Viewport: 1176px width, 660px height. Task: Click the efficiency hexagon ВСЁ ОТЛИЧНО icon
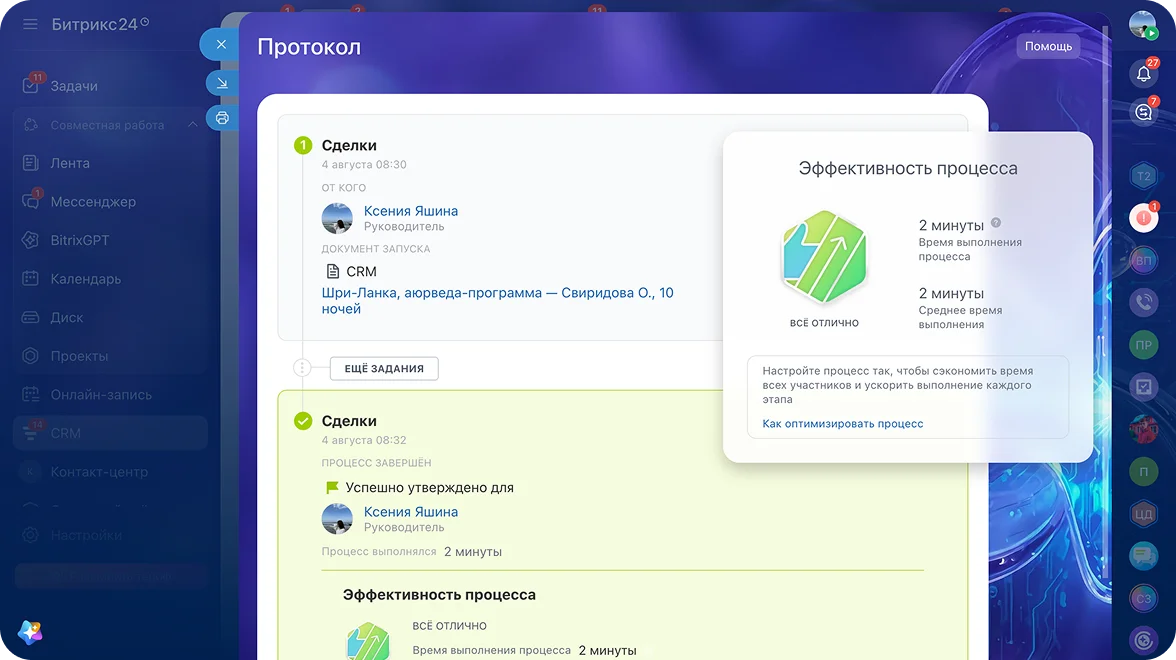824,257
